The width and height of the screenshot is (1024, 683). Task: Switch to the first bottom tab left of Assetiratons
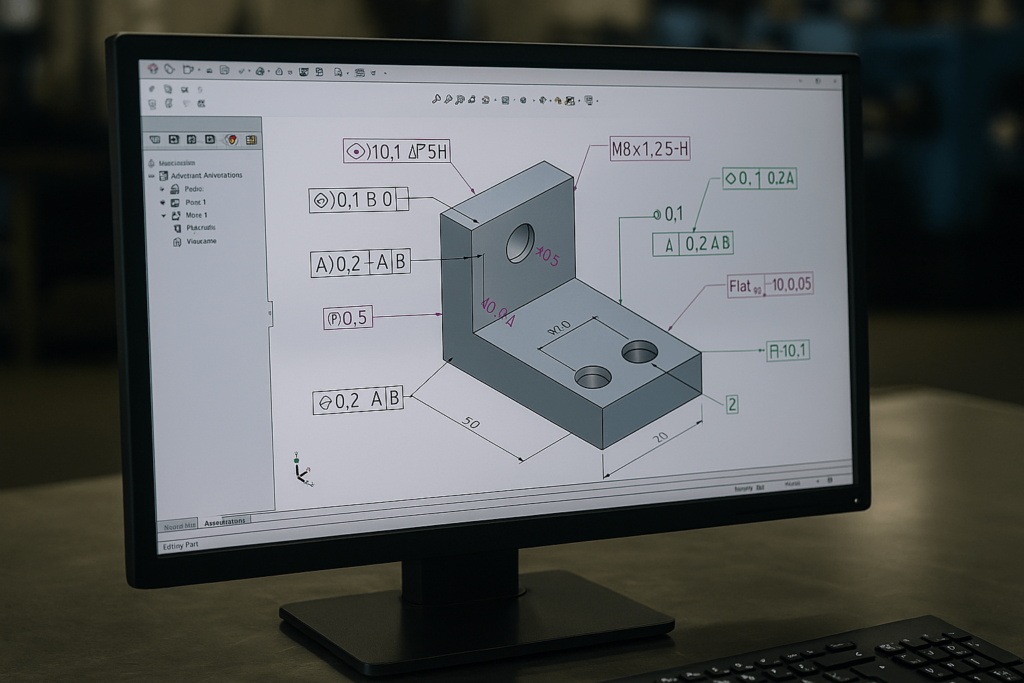click(x=178, y=524)
